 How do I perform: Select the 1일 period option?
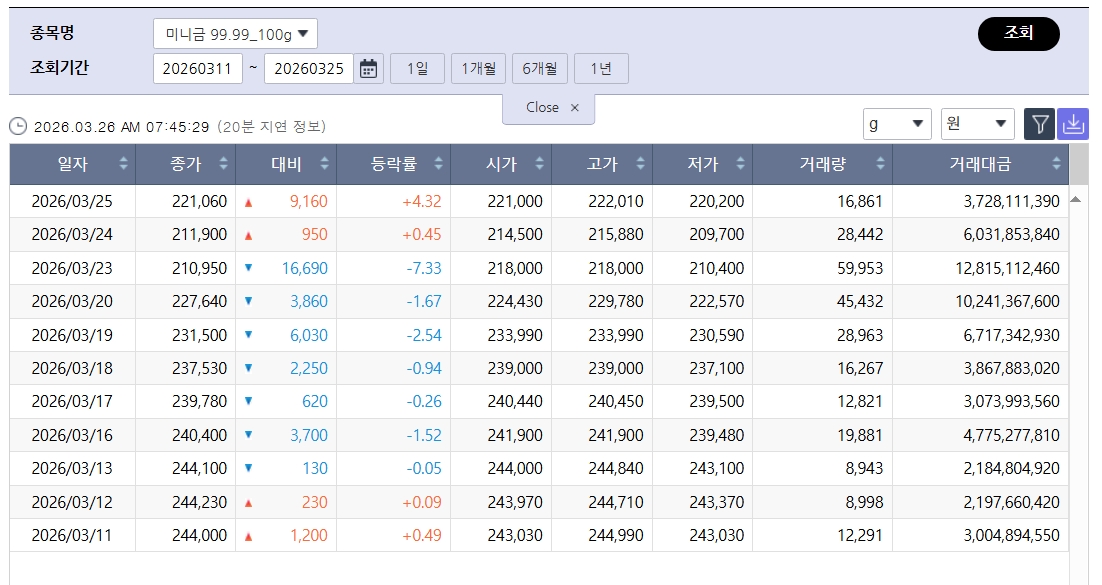point(417,69)
